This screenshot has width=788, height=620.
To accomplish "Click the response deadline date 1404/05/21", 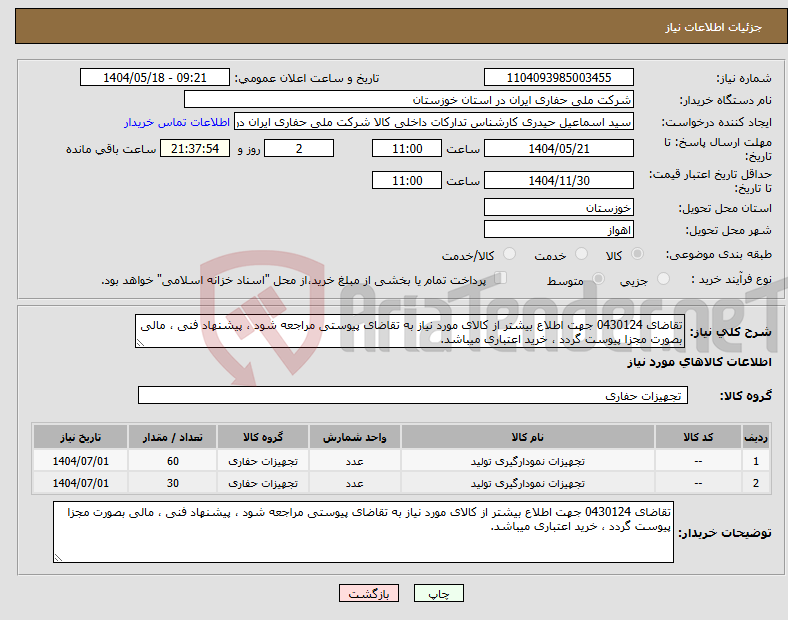I will point(558,148).
